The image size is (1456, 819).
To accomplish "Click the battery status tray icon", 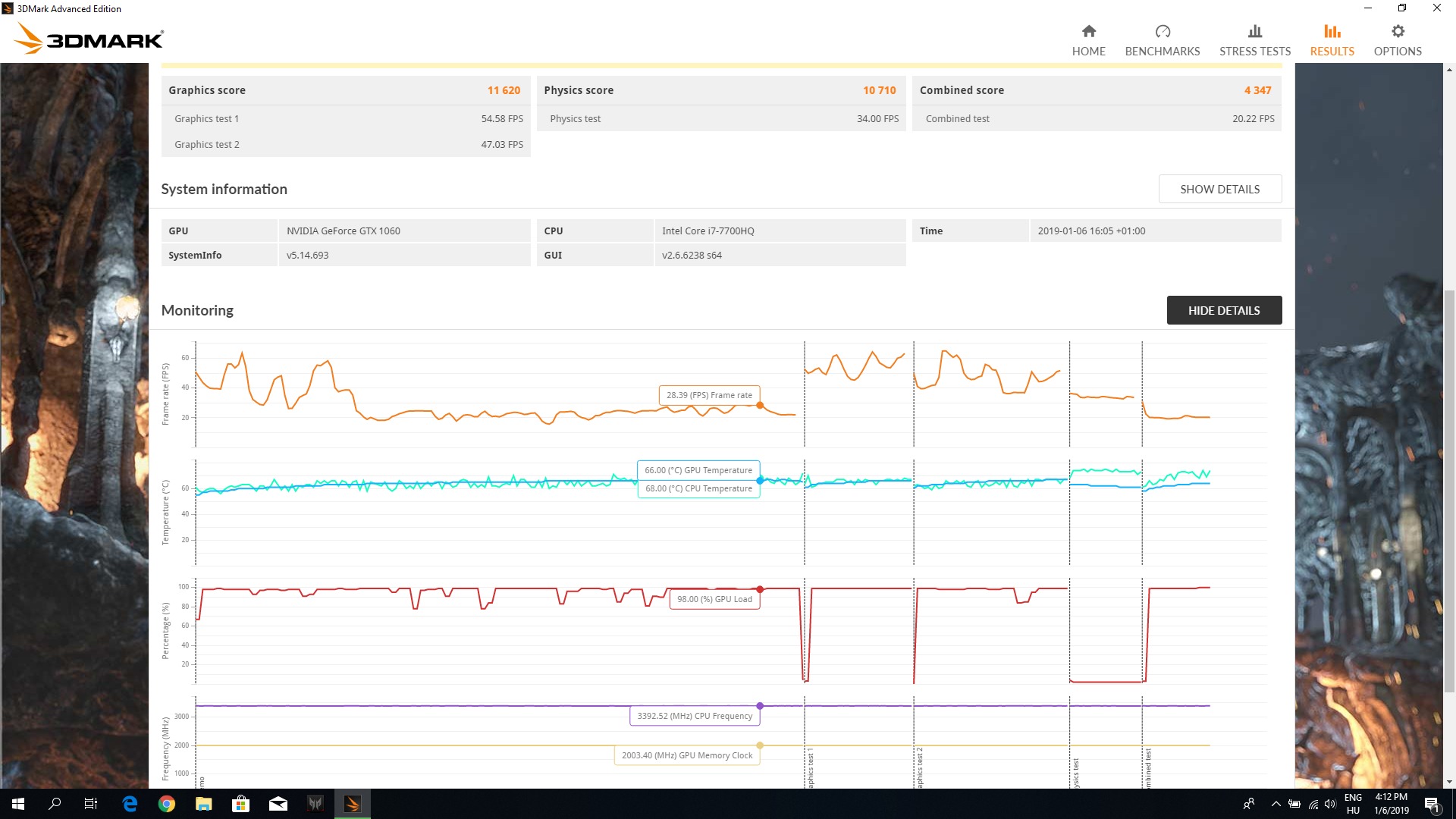I will click(1294, 804).
